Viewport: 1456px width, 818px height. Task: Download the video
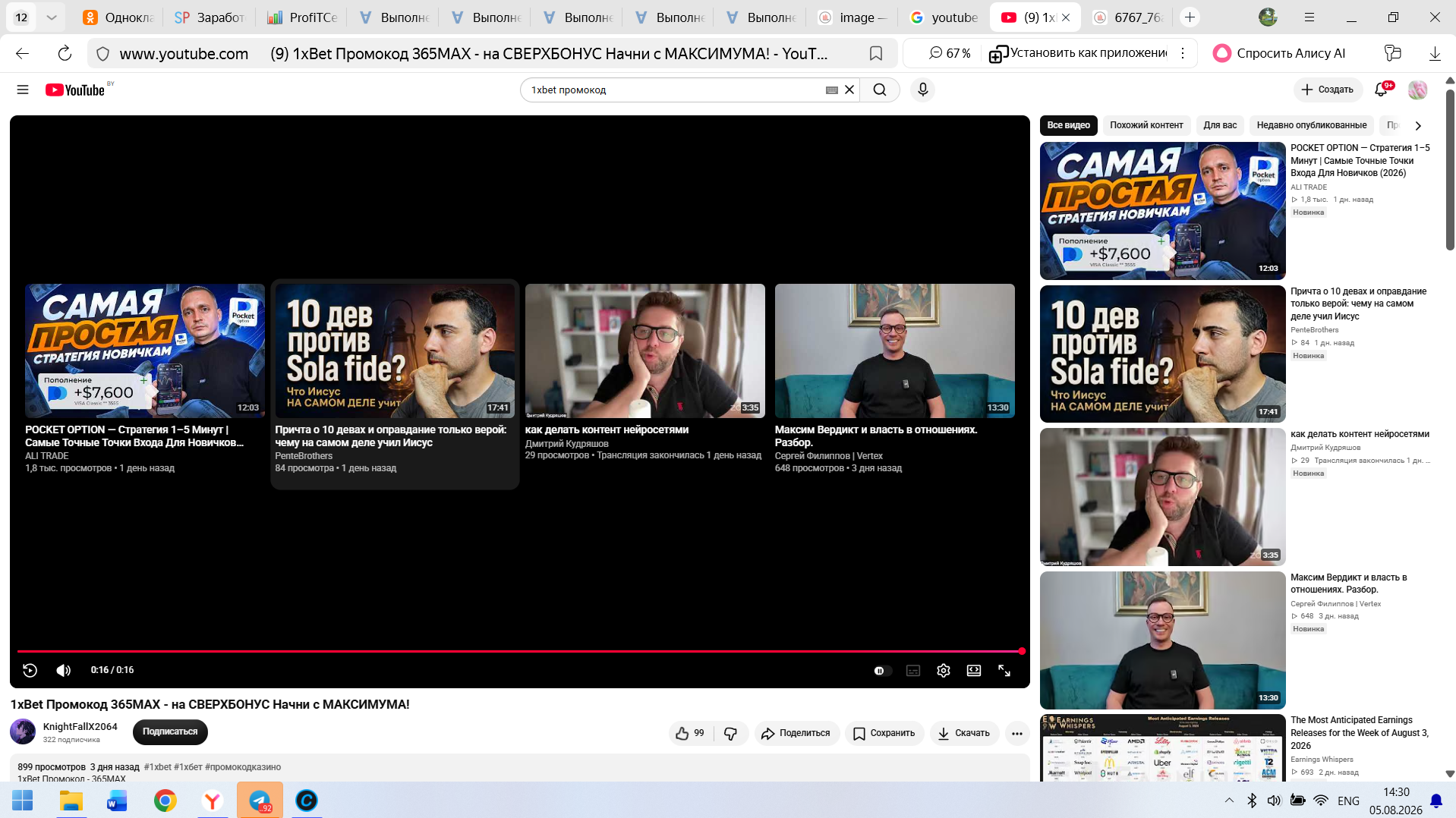point(964,733)
